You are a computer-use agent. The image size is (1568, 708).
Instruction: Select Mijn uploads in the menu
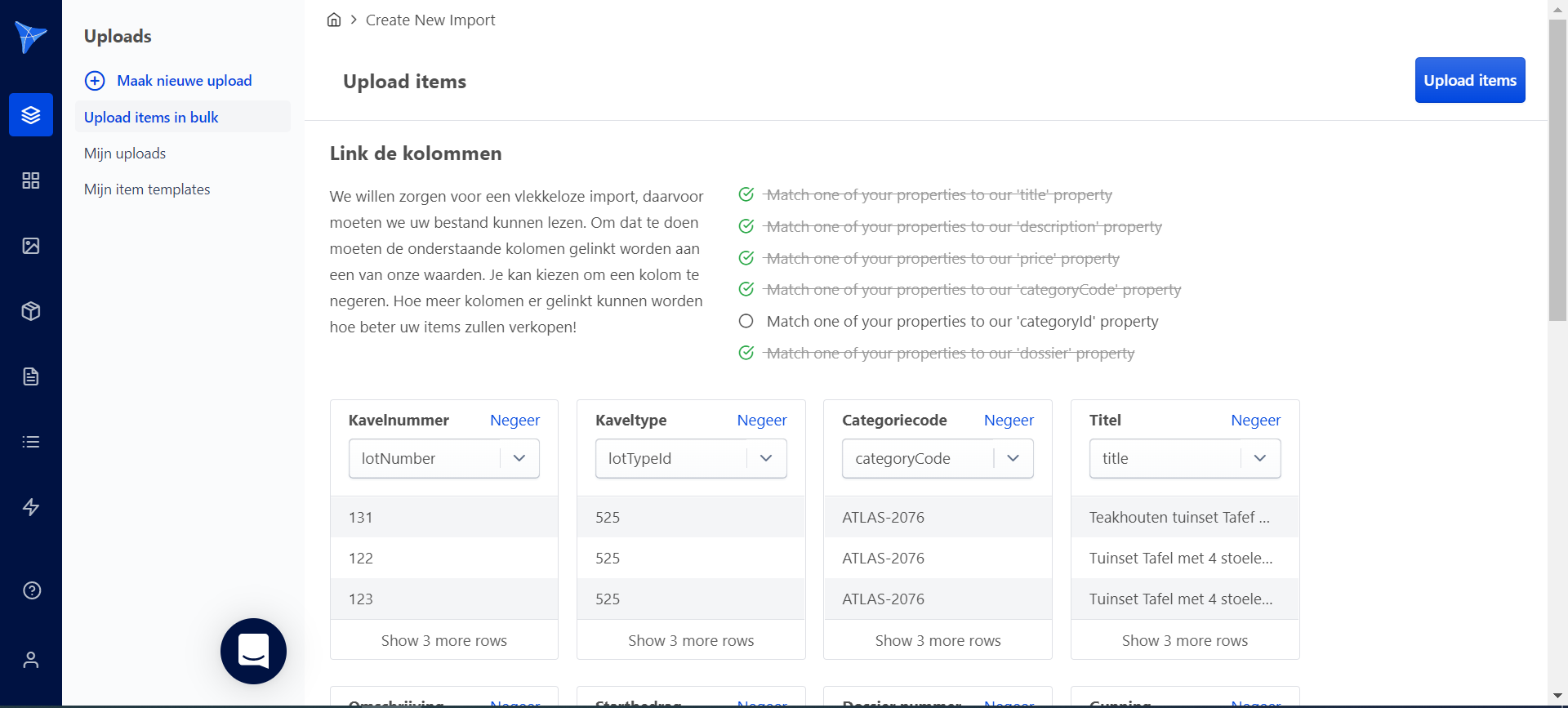click(x=125, y=154)
